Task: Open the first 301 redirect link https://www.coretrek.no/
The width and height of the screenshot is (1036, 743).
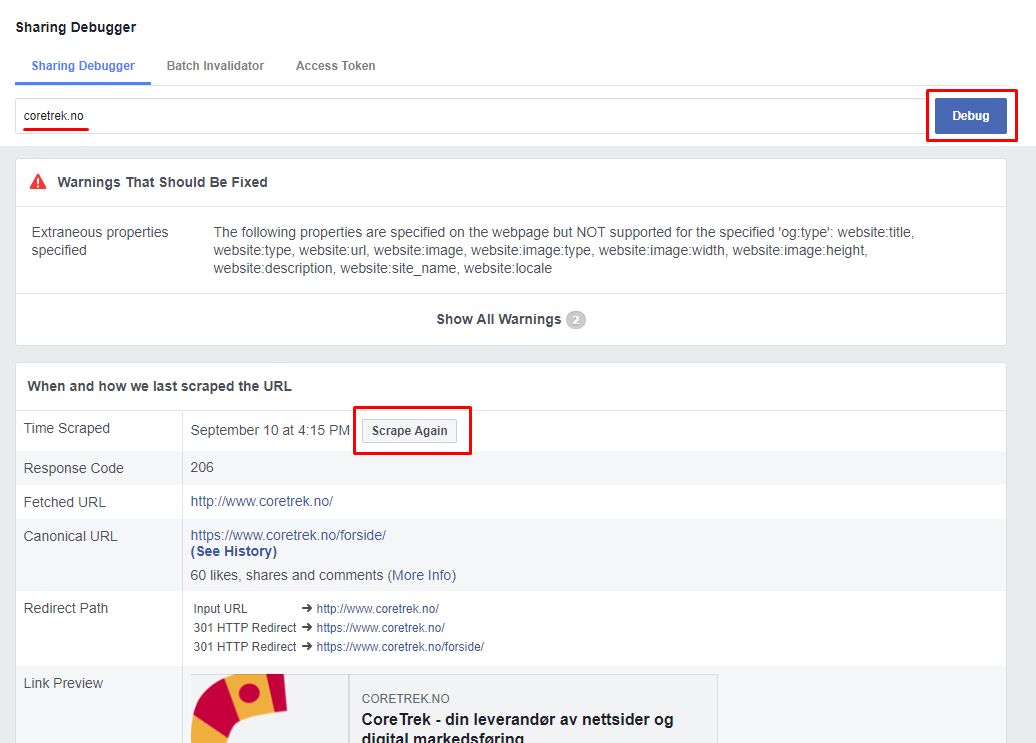Action: (381, 627)
